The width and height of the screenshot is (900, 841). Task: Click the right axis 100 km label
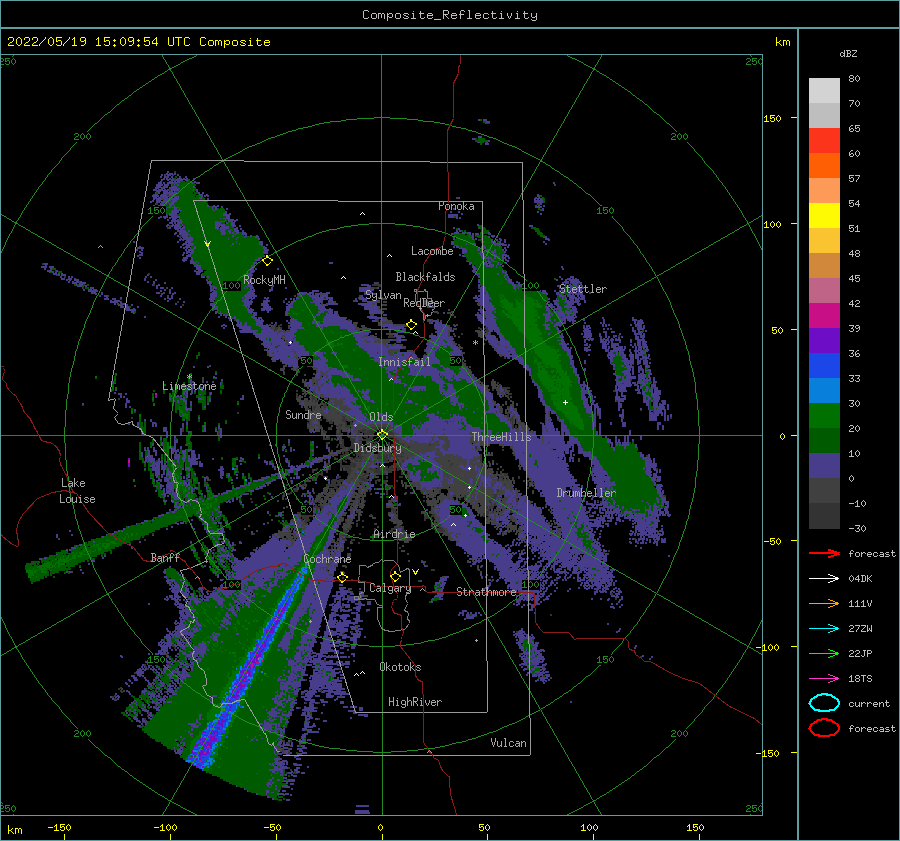772,224
